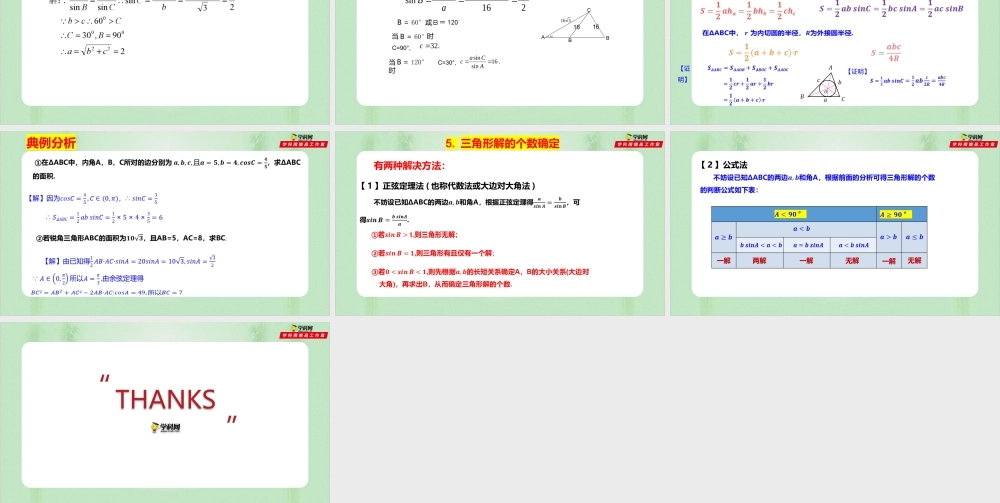The height and width of the screenshot is (503, 1000).
Task: Click the a = b sinA table cell
Action: click(x=807, y=245)
